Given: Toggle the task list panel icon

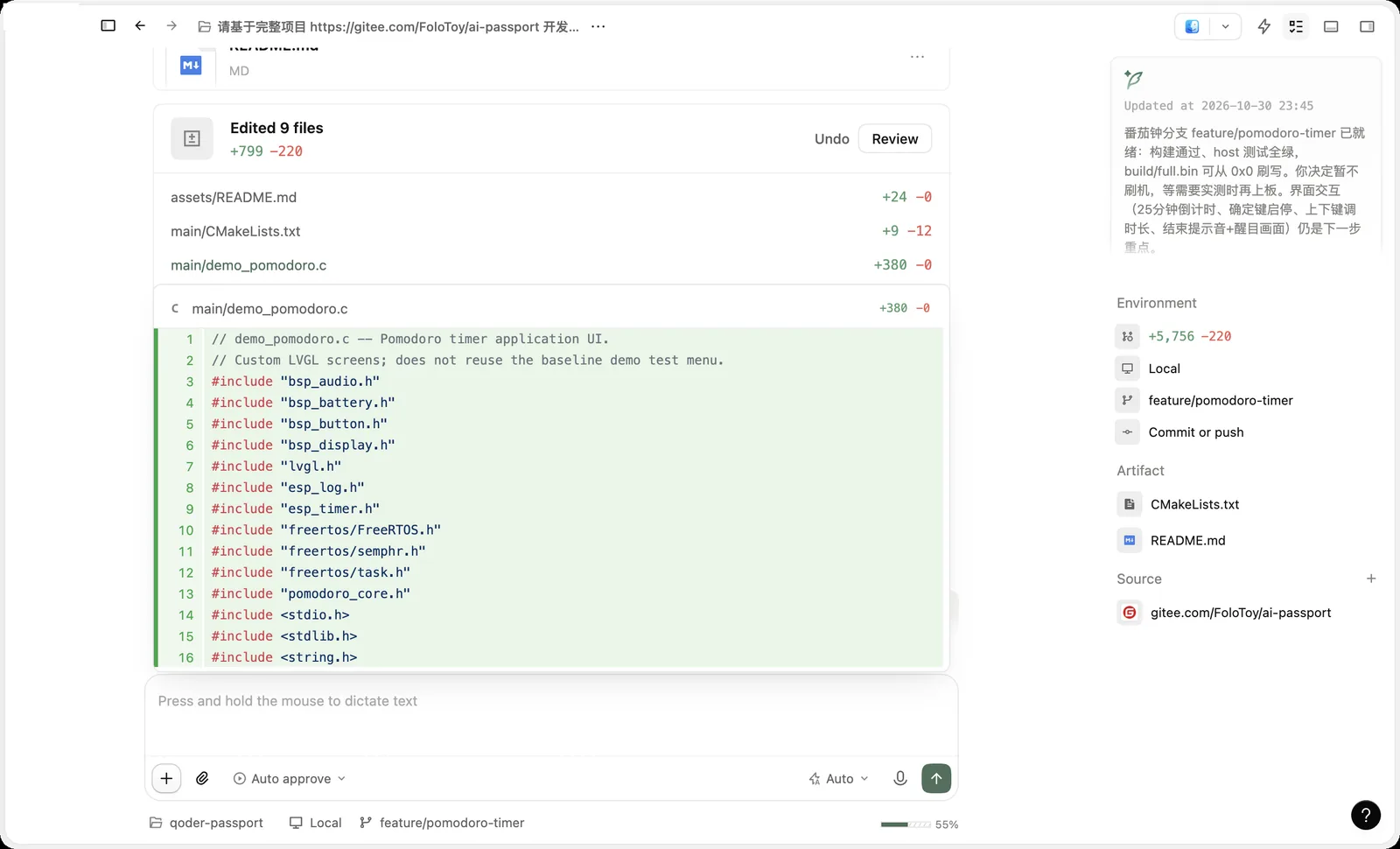Looking at the screenshot, I should (x=1296, y=26).
